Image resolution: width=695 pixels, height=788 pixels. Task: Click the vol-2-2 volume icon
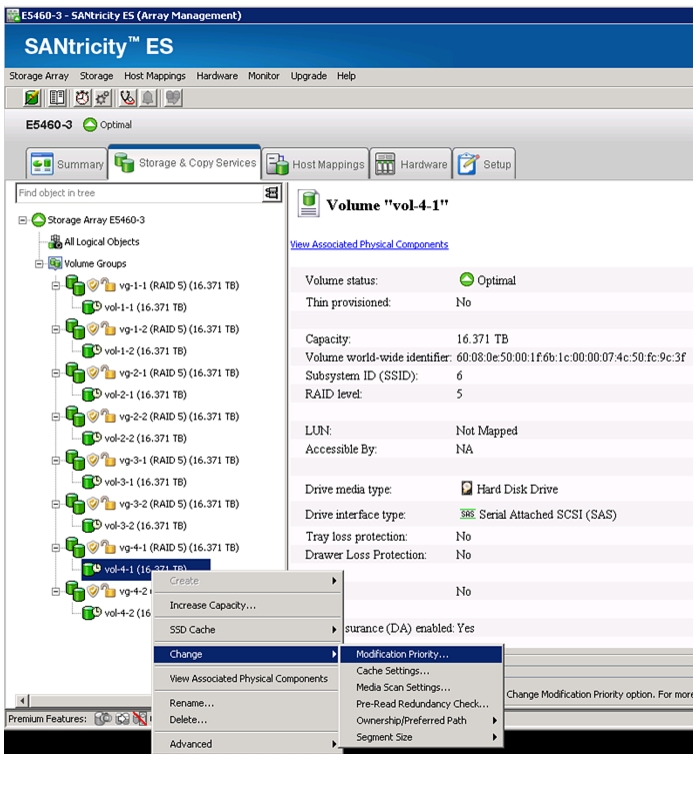(91, 438)
